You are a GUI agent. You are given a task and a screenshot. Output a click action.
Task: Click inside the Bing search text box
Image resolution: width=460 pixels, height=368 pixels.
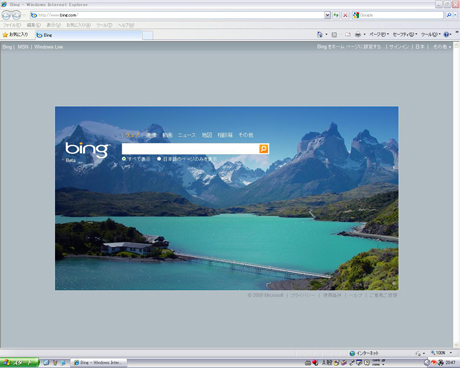point(190,149)
